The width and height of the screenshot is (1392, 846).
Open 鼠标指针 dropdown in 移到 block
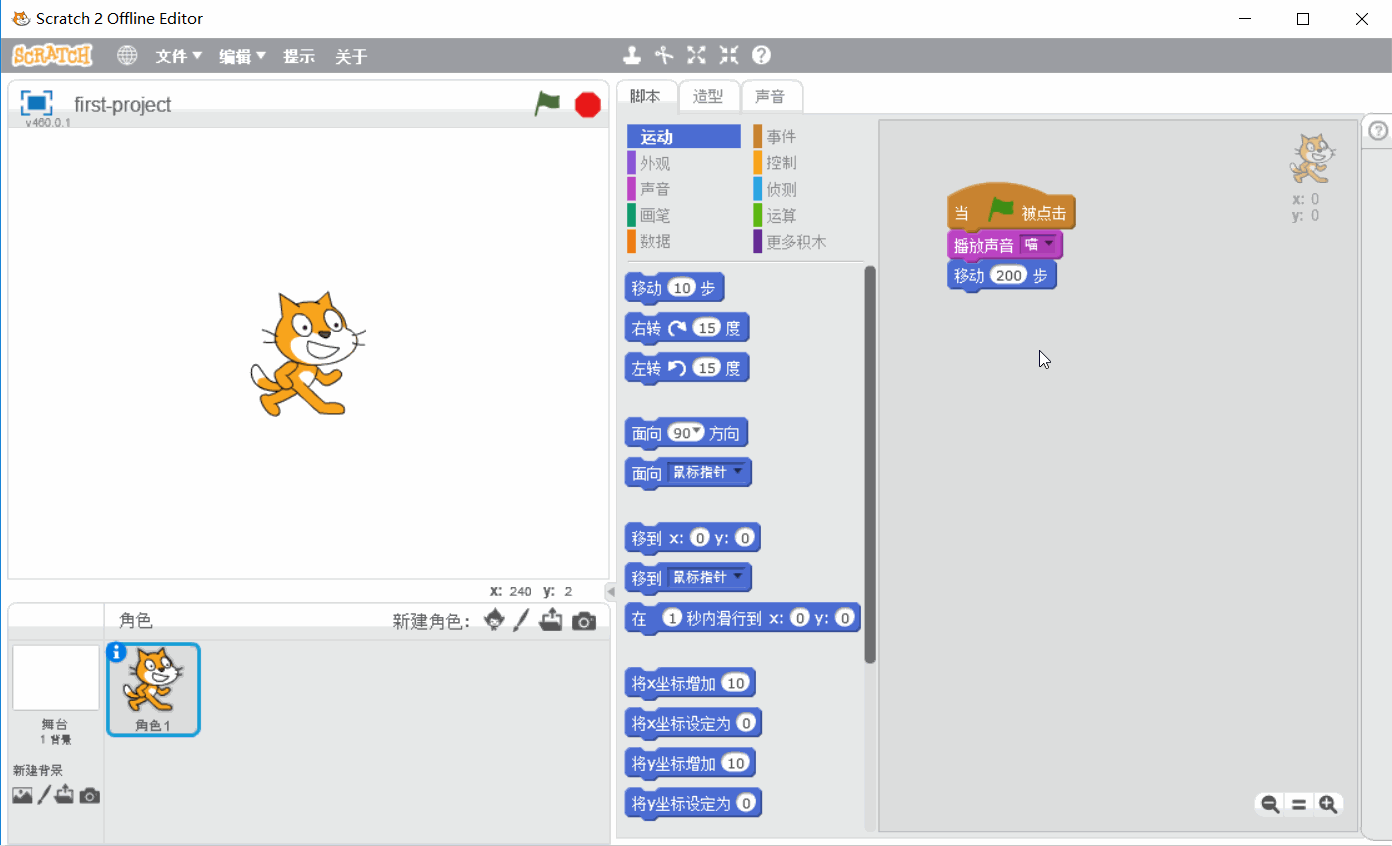coord(738,576)
